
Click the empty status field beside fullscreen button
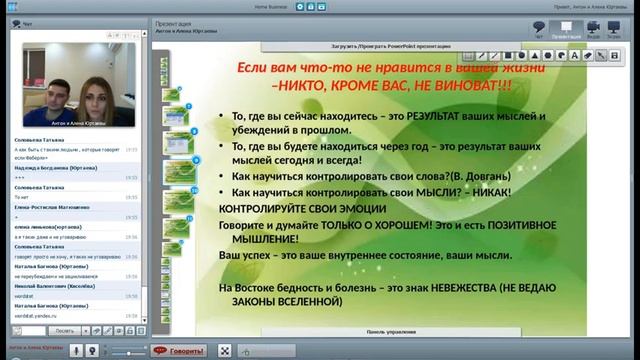pyautogui.click(x=267, y=351)
